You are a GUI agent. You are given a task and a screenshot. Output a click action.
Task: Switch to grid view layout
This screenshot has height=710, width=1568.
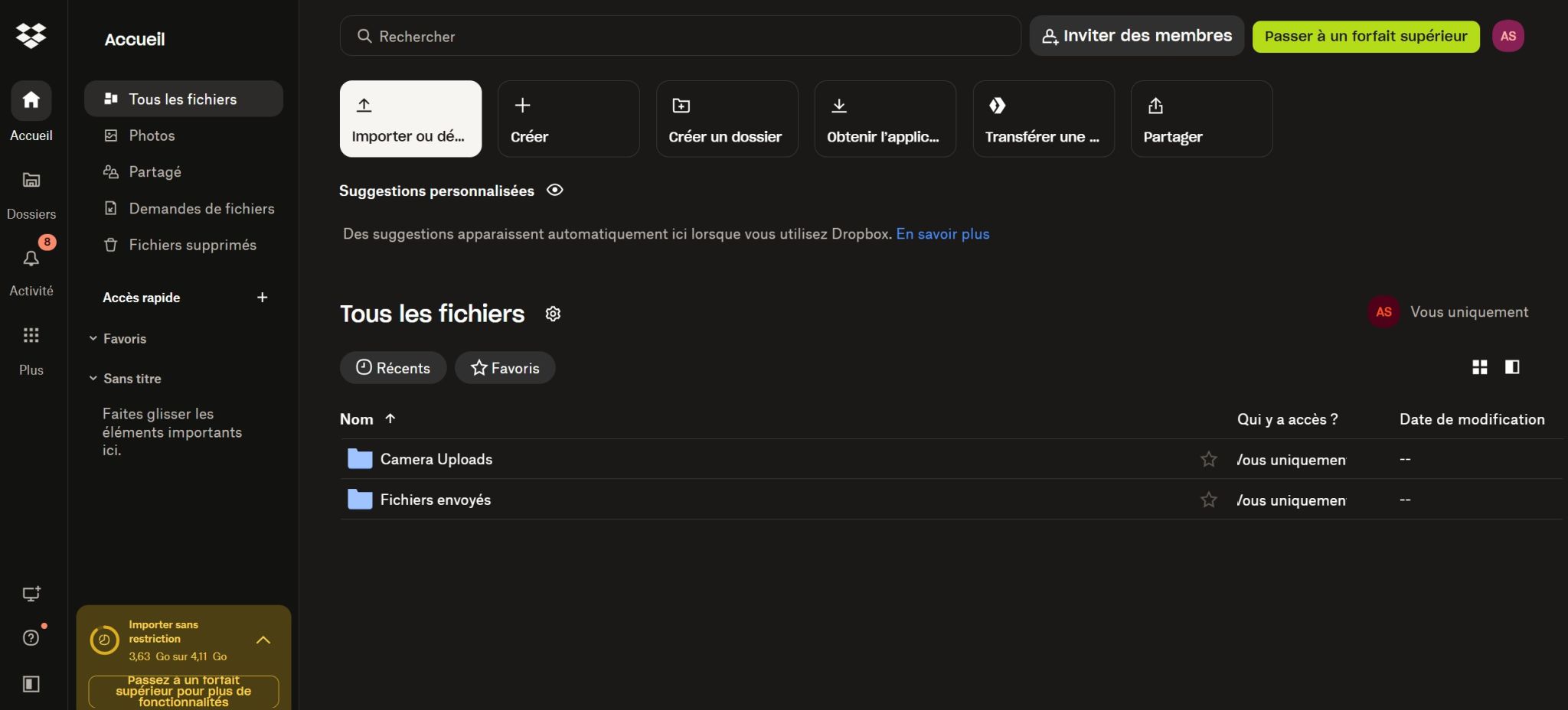pos(1479,367)
